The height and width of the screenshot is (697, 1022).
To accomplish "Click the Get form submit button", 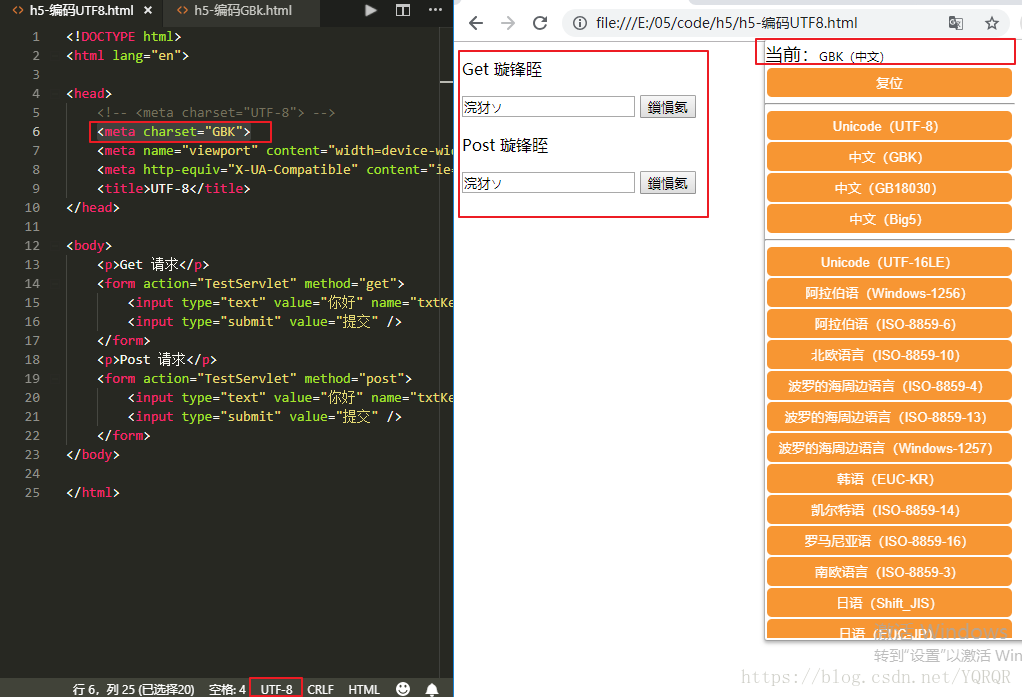I will click(x=667, y=107).
